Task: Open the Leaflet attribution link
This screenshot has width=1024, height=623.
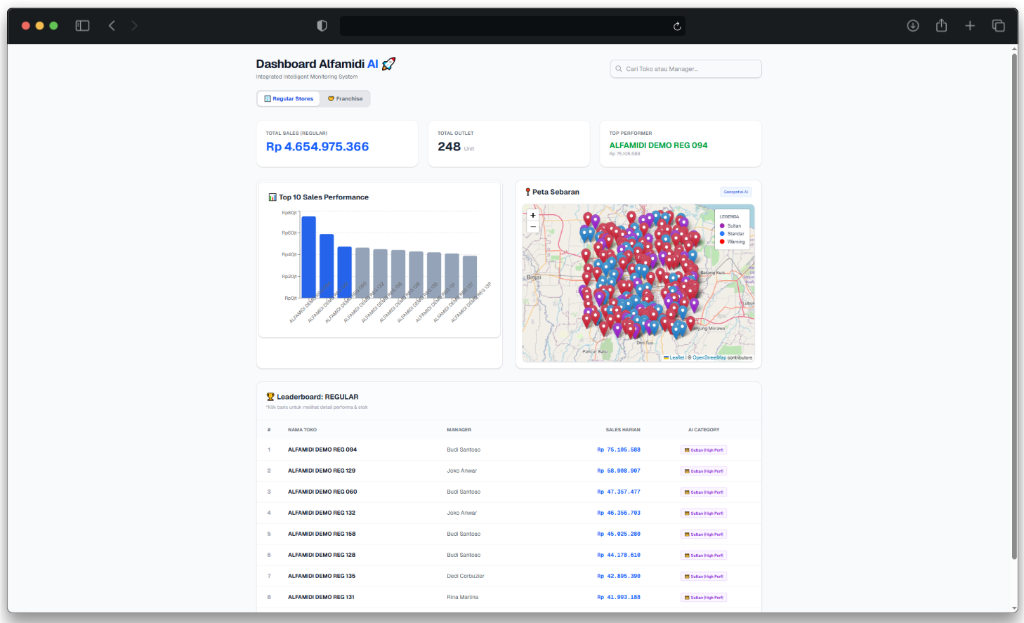Action: 676,357
